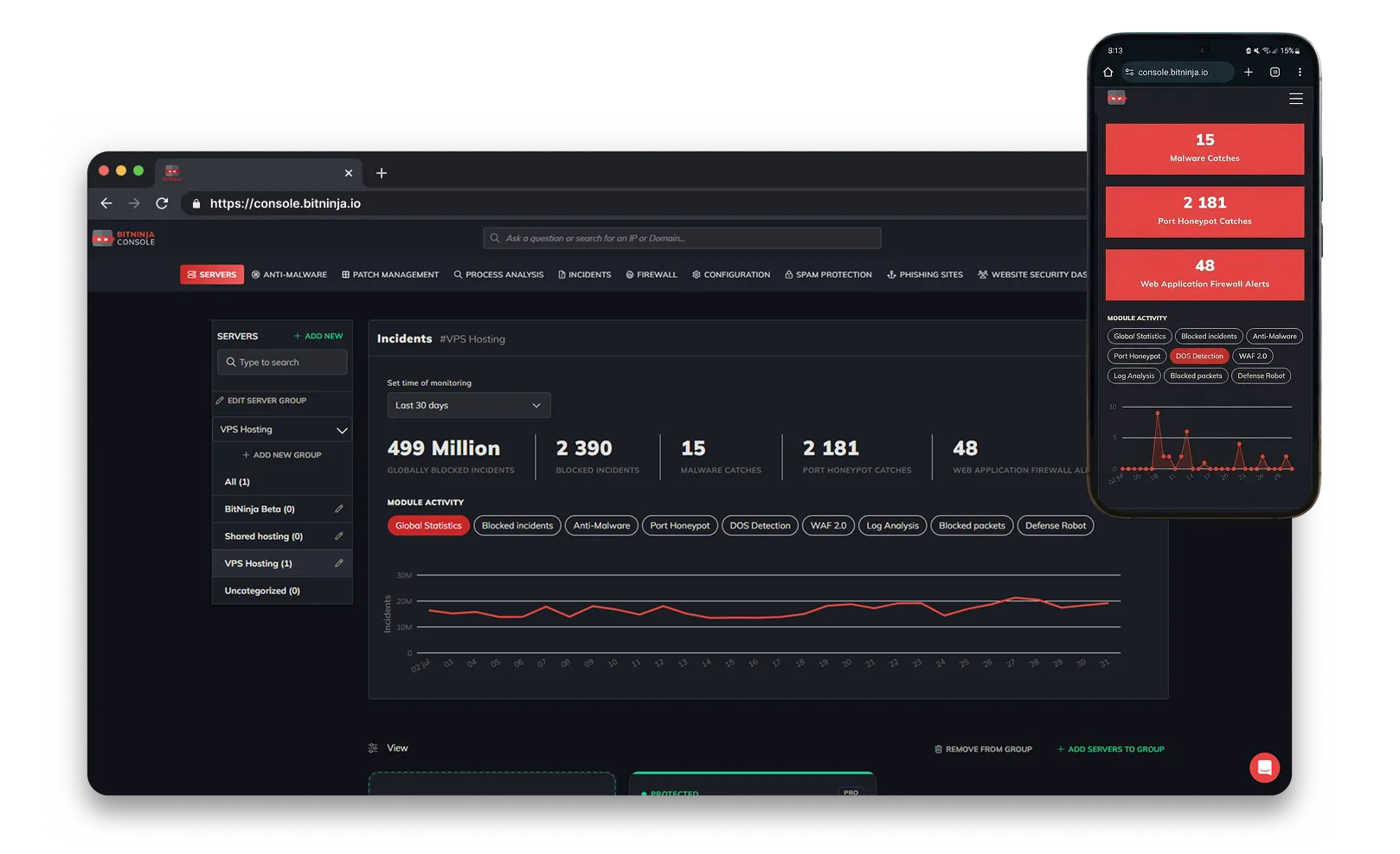The height and width of the screenshot is (854, 1400).
Task: Click the URL address bar in desktop browser
Action: coord(632,203)
